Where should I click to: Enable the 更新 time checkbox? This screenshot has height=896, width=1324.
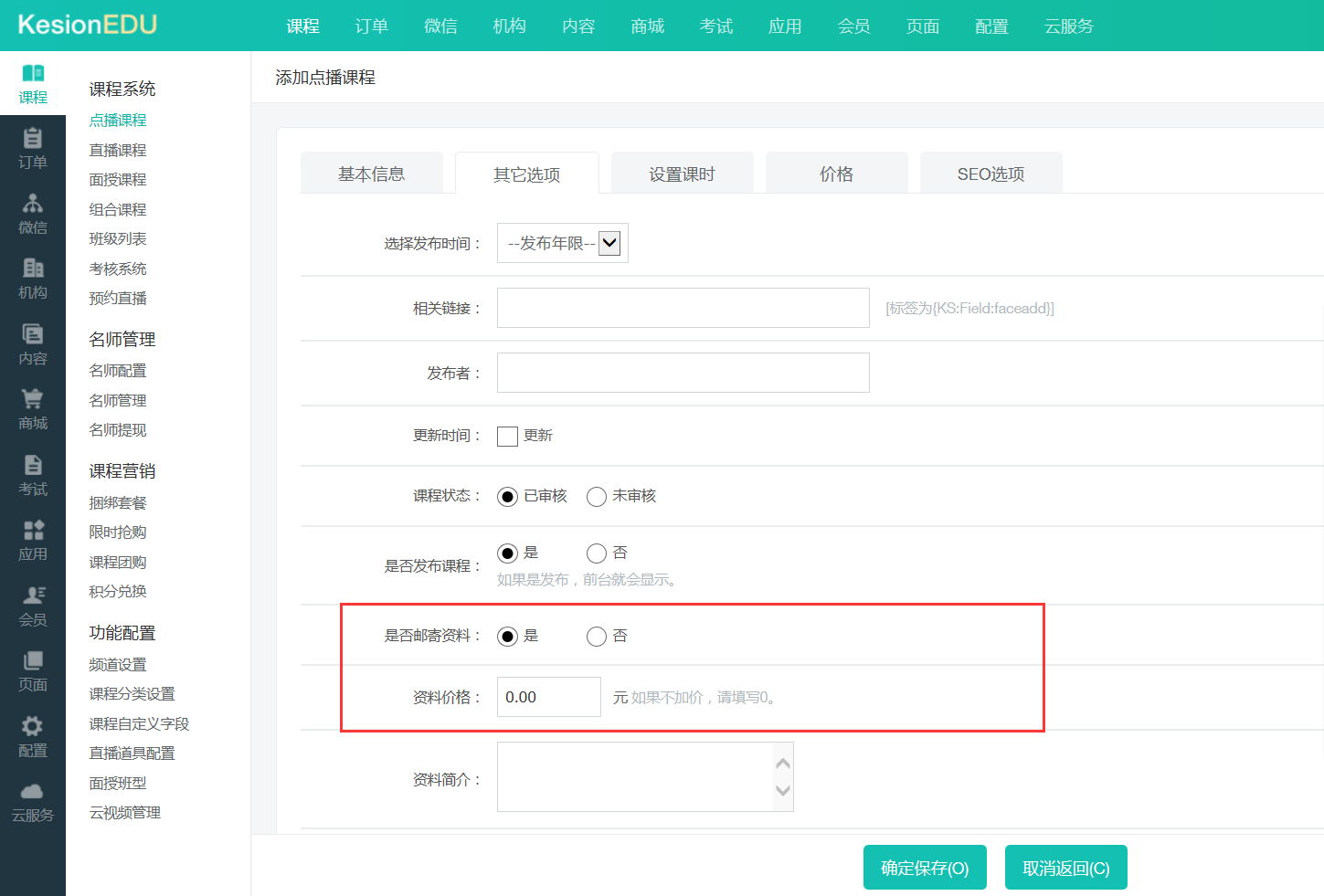pyautogui.click(x=507, y=437)
